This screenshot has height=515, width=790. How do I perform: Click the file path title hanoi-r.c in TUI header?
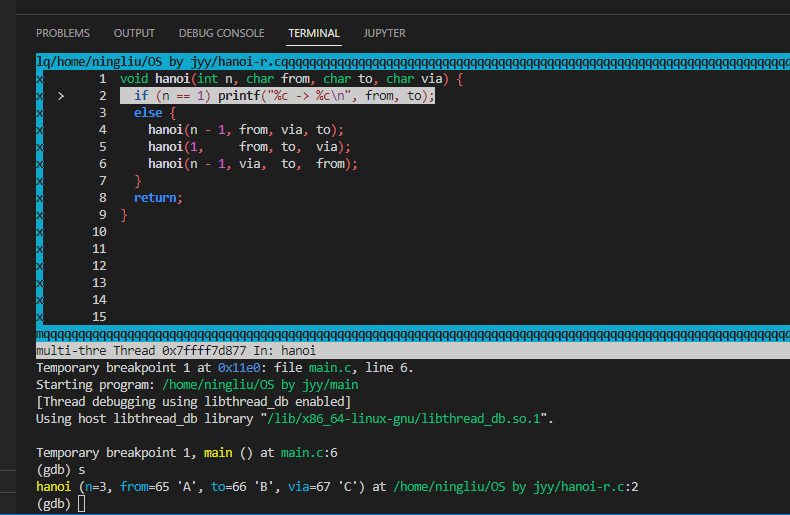coord(159,62)
